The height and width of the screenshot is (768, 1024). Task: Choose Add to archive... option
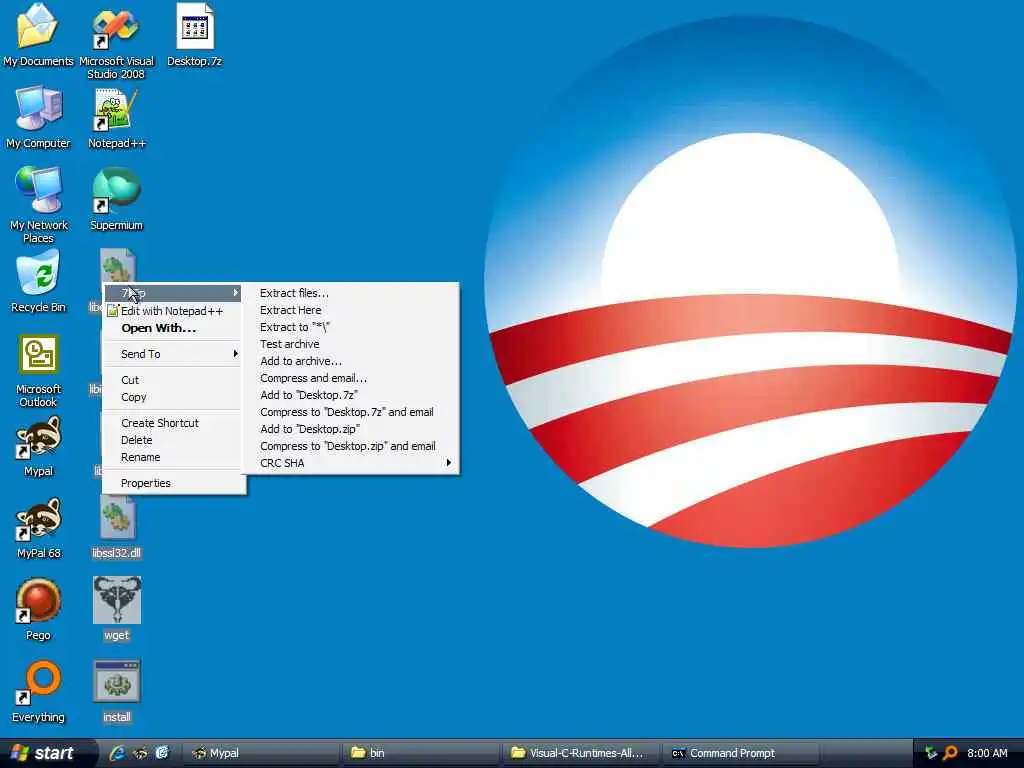351,361
